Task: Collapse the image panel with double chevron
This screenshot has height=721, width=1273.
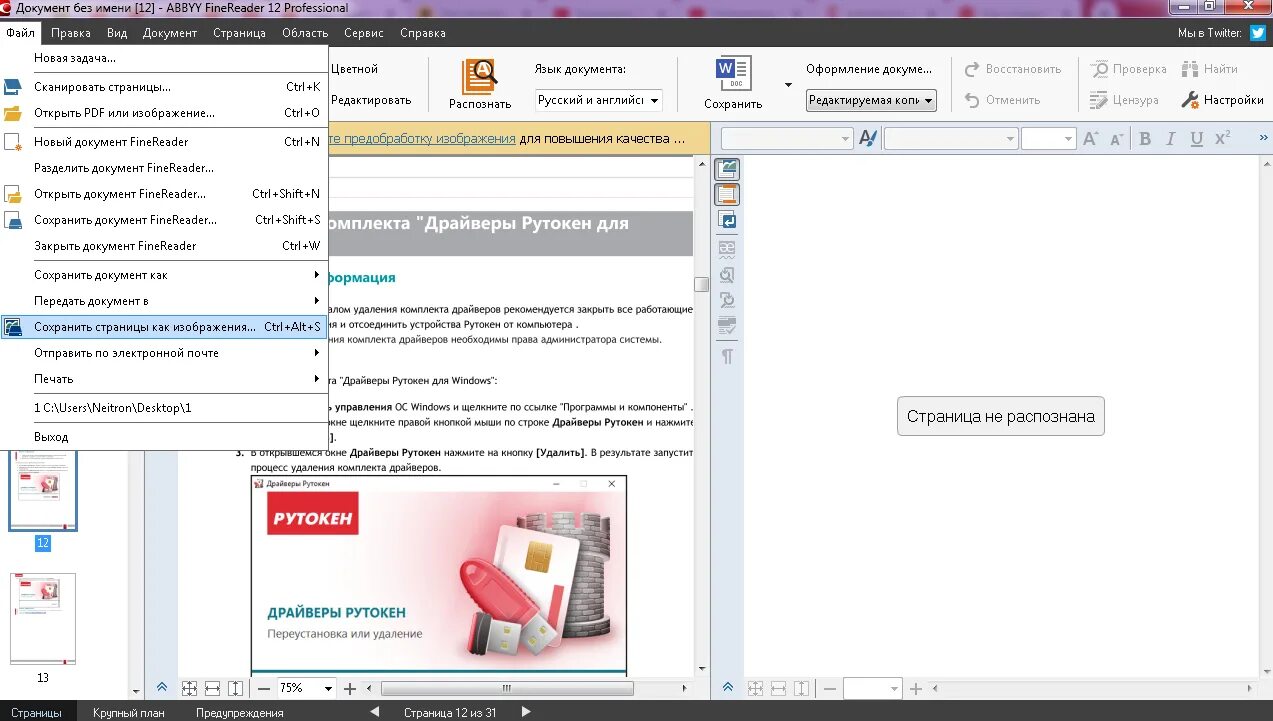Action: tap(161, 687)
